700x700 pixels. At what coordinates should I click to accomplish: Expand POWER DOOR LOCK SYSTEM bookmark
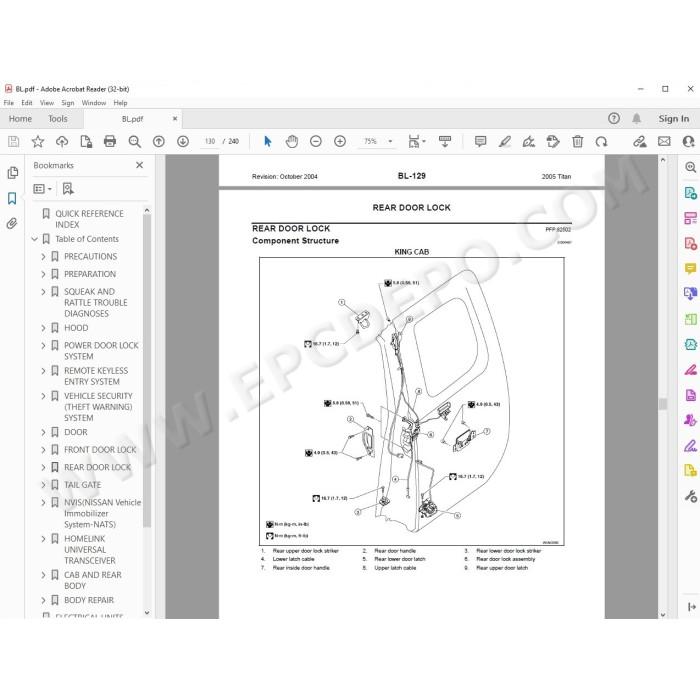pyautogui.click(x=43, y=346)
